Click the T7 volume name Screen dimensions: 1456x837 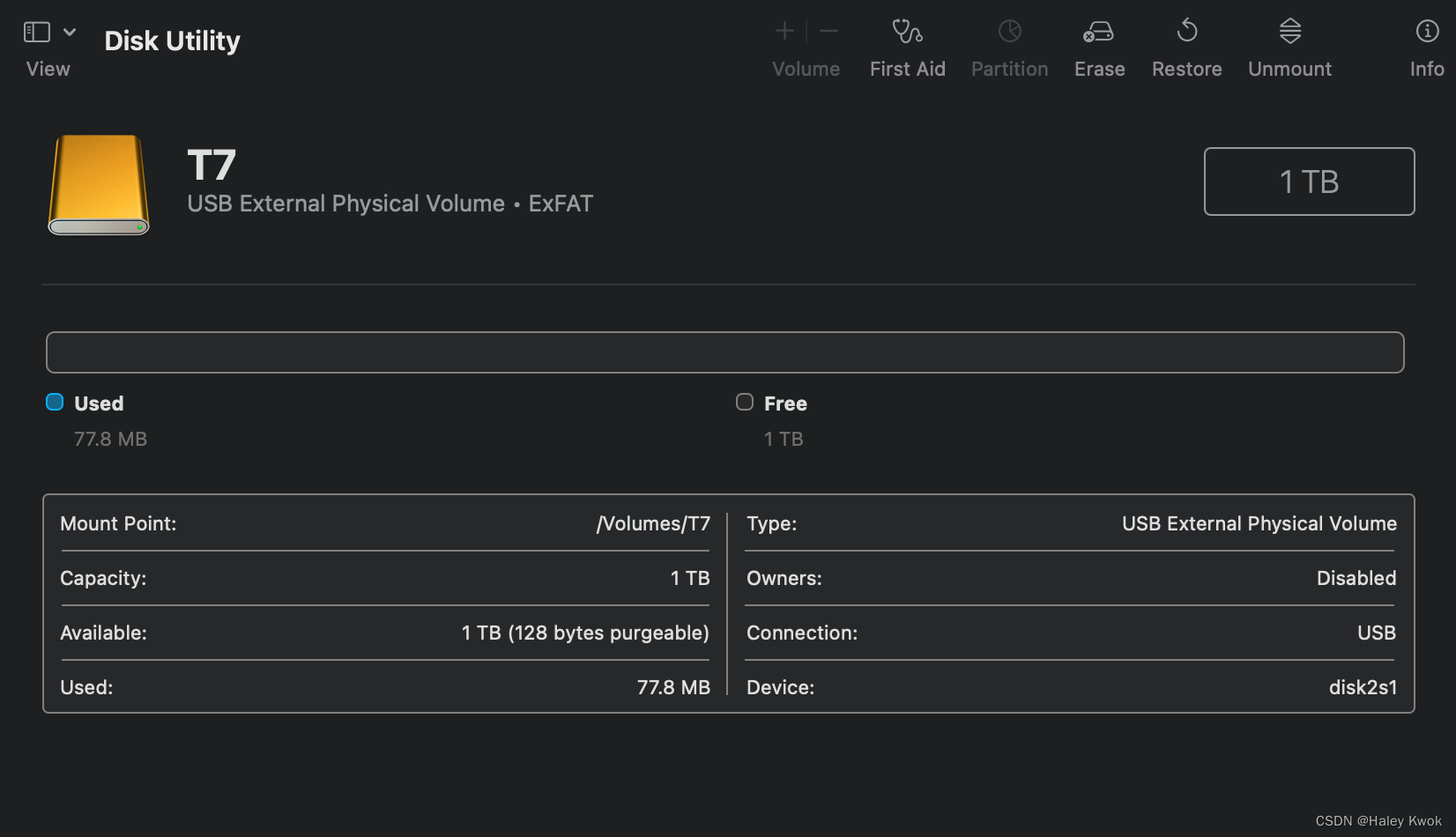tap(212, 165)
